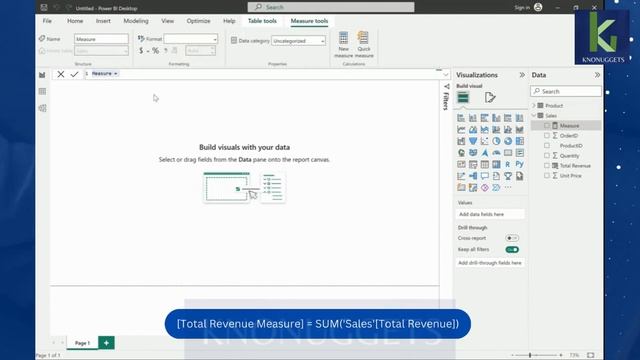The height and width of the screenshot is (360, 640).
Task: Select the Line chart visual
Action: tap(461, 129)
